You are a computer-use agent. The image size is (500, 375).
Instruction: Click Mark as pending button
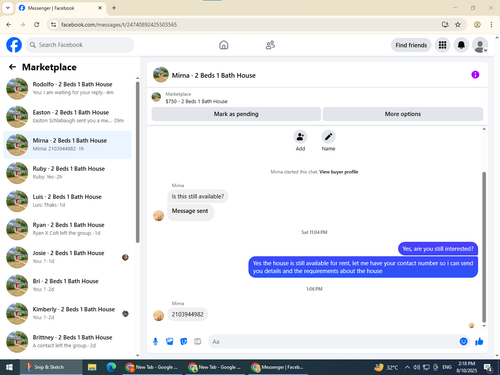pyautogui.click(x=236, y=114)
